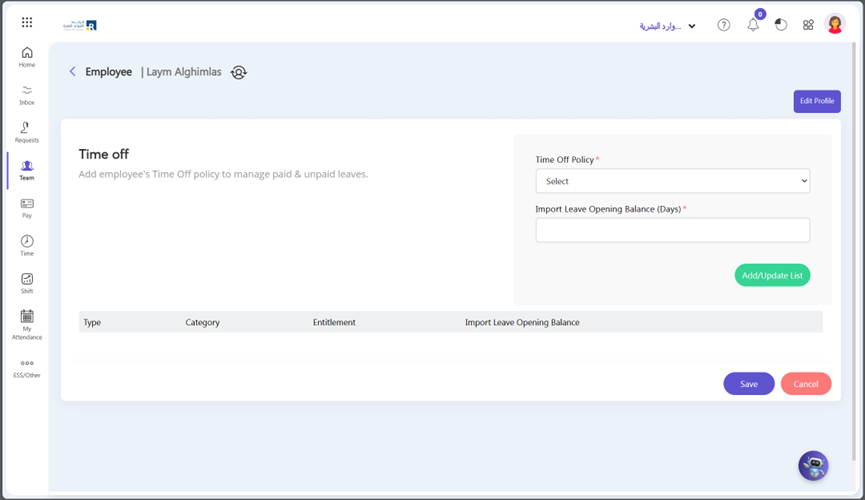Open the apps grid menu icon
The image size is (865, 500).
point(27,22)
